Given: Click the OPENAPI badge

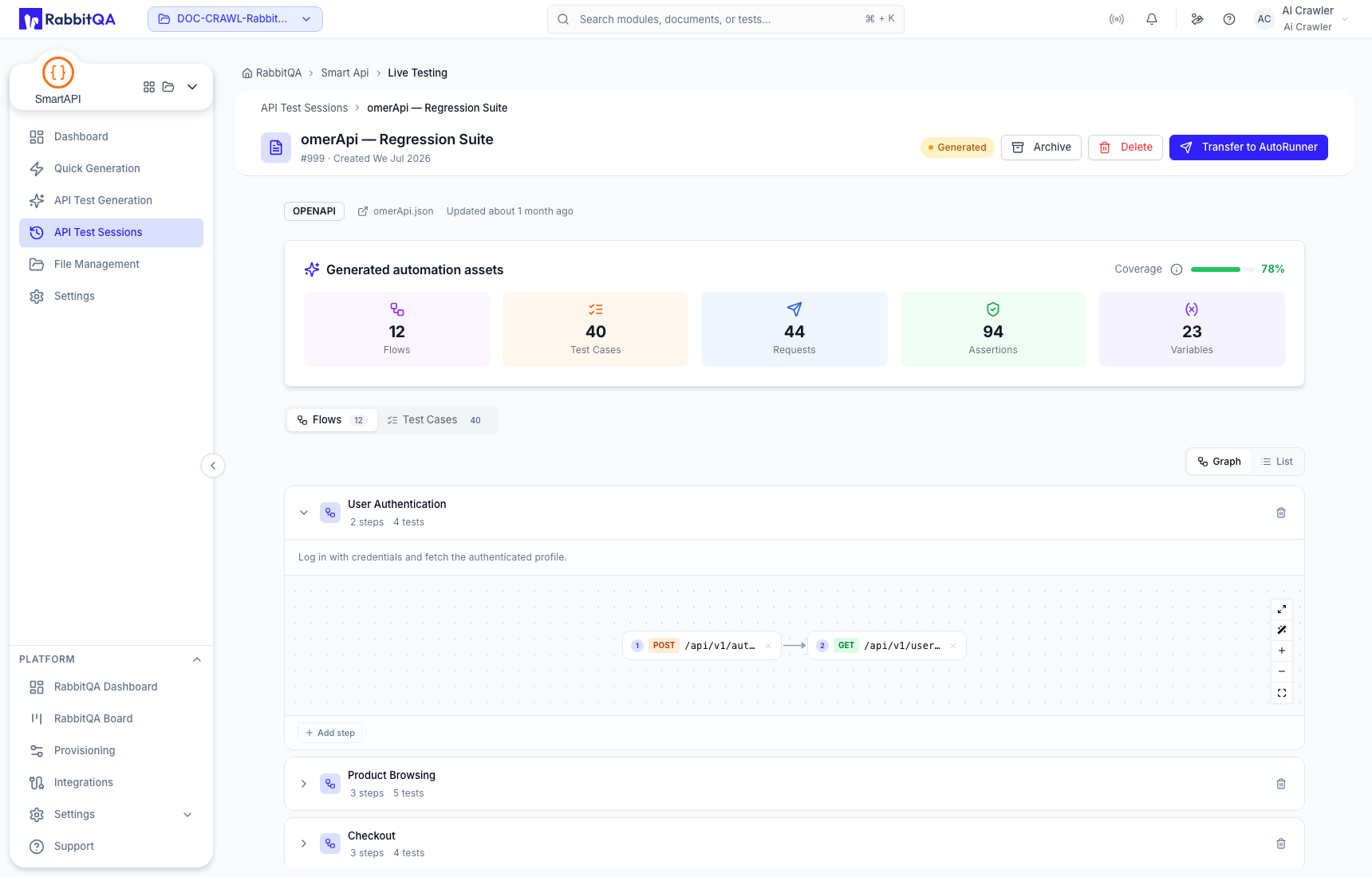Looking at the screenshot, I should 314,211.
